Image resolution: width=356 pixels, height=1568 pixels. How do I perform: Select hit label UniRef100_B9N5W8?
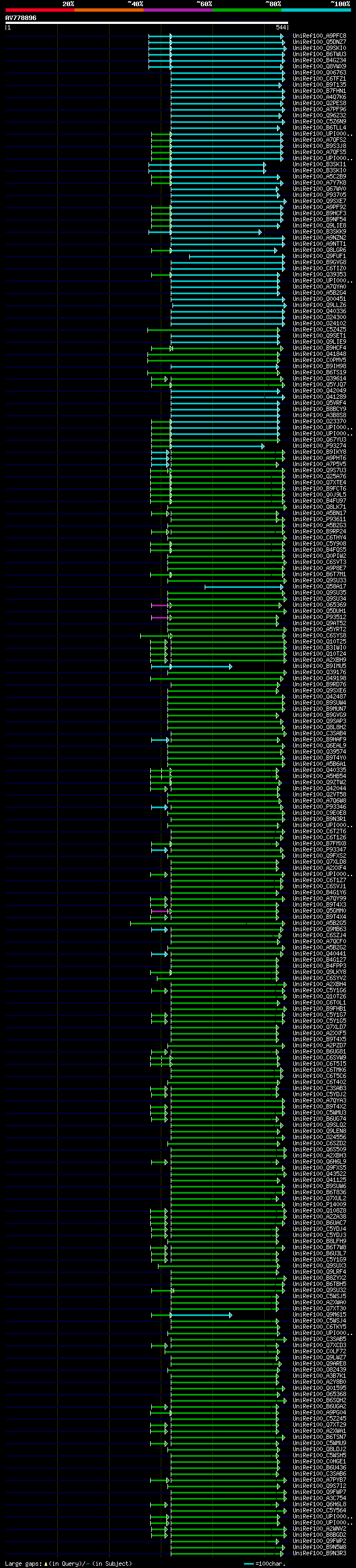319,1547
